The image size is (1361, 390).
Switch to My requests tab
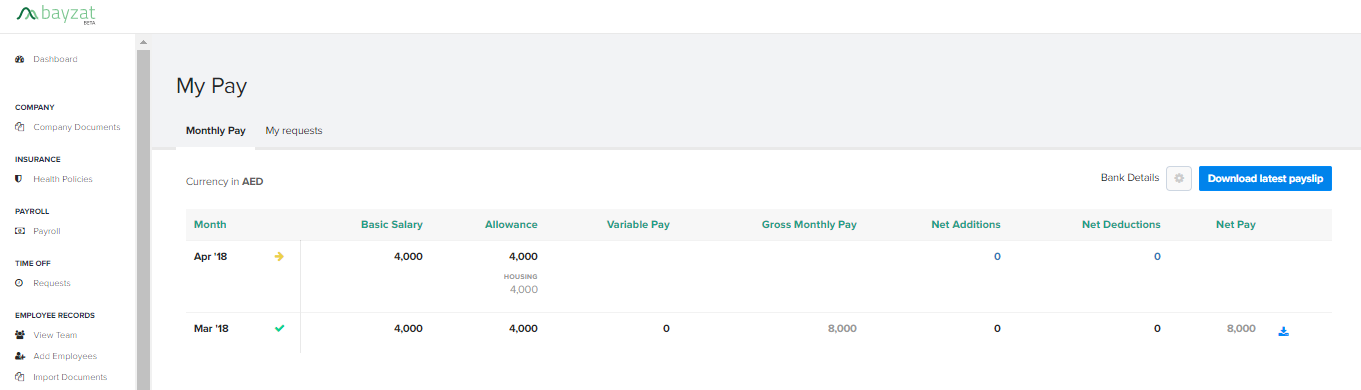pyautogui.click(x=294, y=131)
